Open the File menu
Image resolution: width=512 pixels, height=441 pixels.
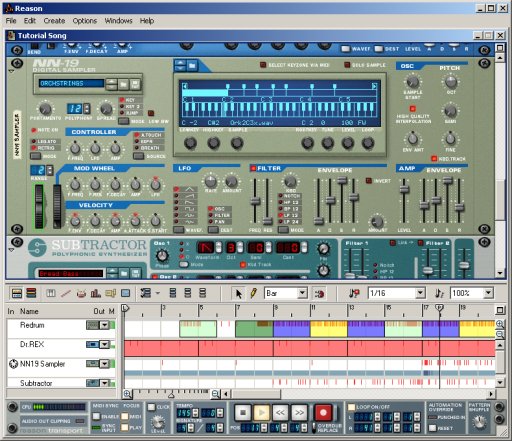(x=11, y=21)
